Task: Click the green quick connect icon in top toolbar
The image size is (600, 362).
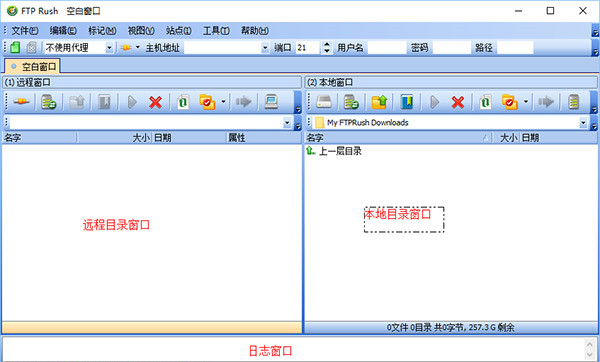Action: click(x=15, y=47)
